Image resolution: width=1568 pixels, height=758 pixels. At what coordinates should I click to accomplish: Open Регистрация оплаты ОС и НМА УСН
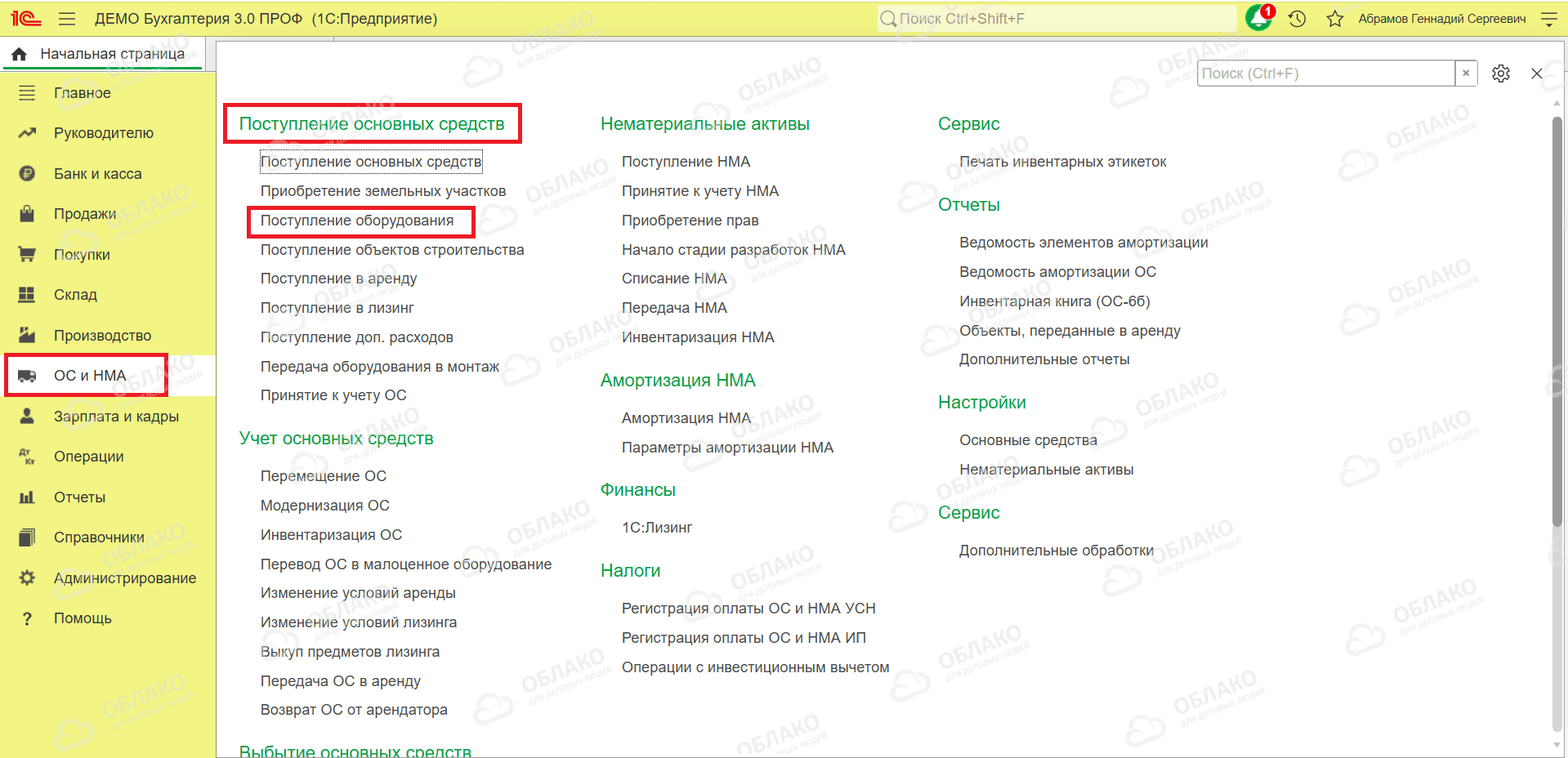click(748, 609)
